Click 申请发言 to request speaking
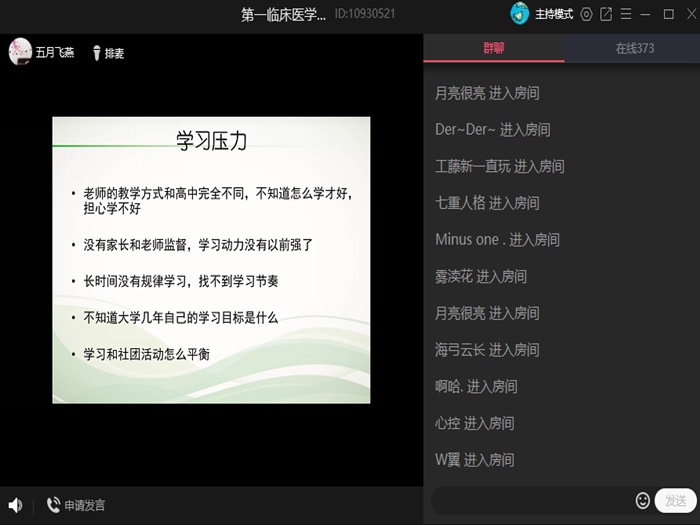 point(84,505)
